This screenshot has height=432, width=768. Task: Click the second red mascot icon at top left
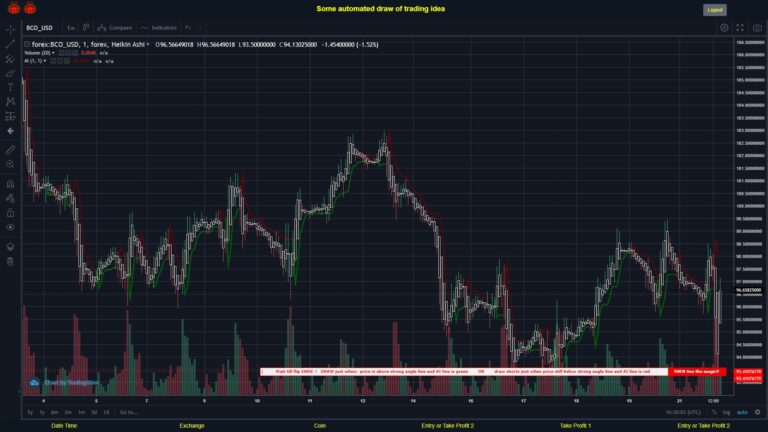[30, 8]
